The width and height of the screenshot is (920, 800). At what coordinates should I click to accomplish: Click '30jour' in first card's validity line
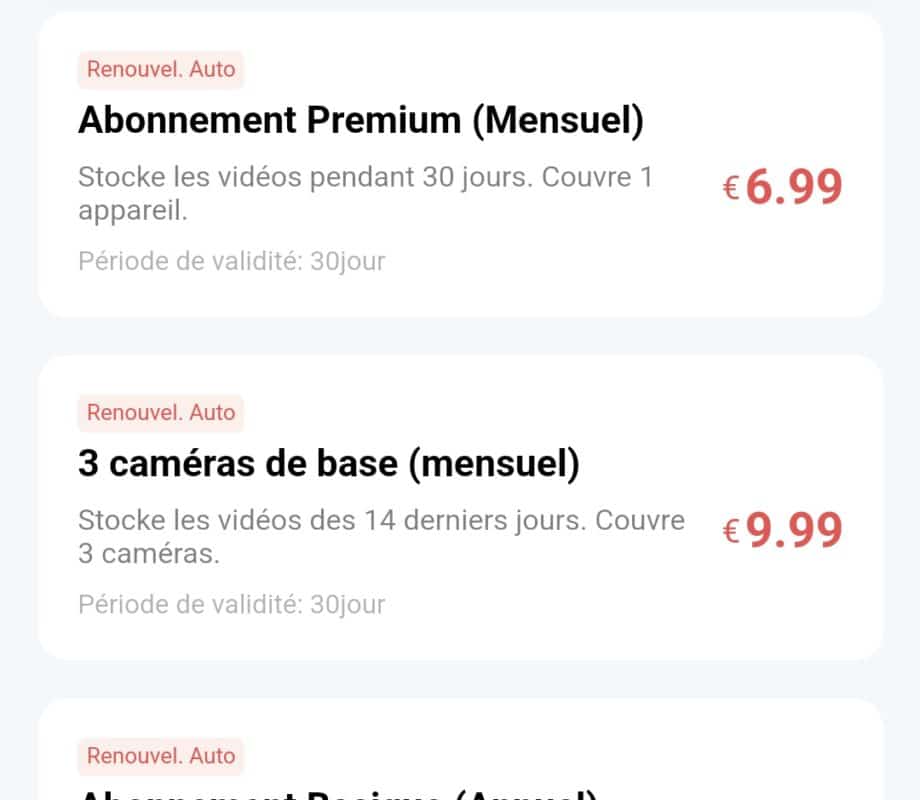[347, 262]
